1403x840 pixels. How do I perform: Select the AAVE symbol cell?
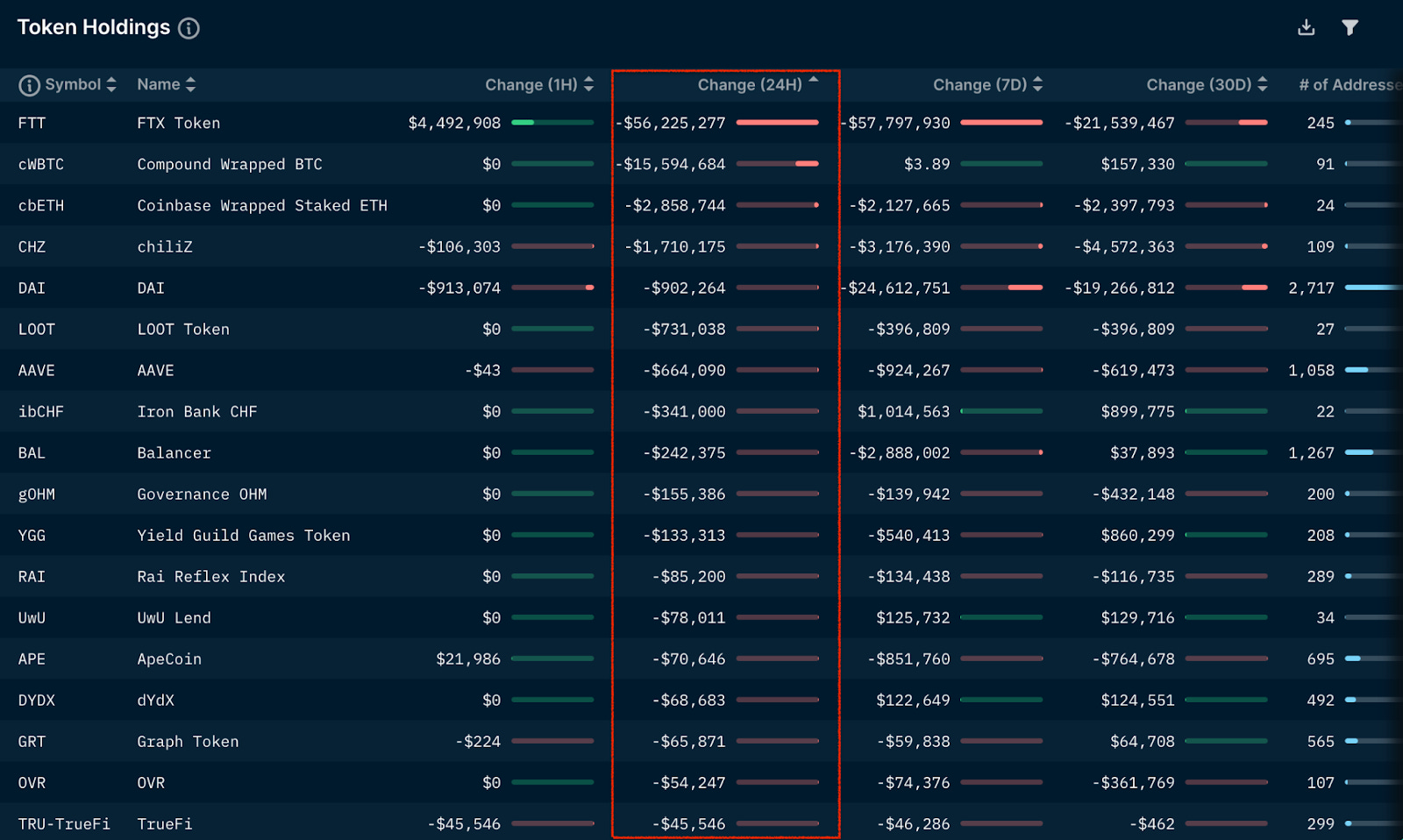click(36, 370)
